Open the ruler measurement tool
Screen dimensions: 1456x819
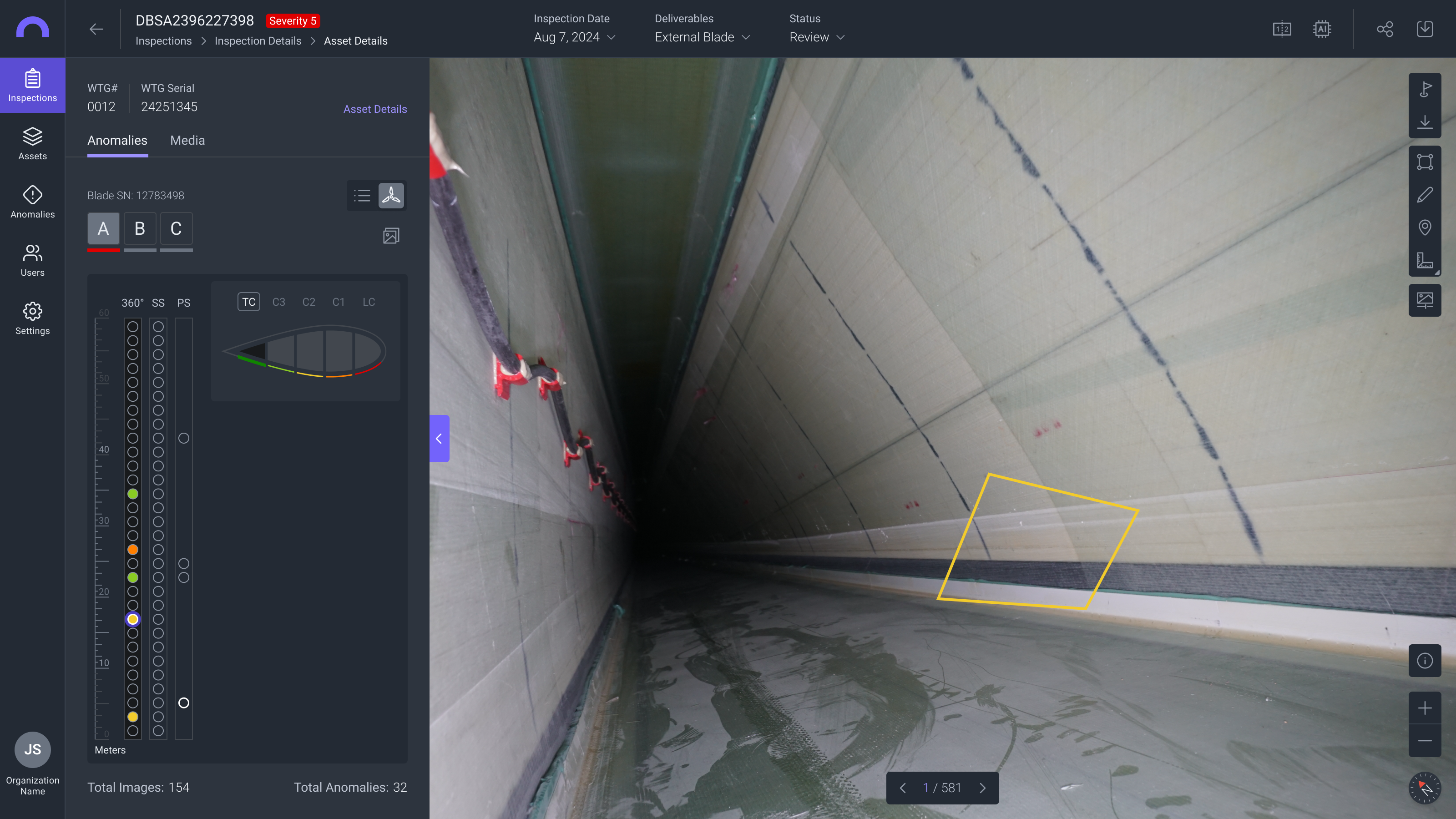(1424, 260)
